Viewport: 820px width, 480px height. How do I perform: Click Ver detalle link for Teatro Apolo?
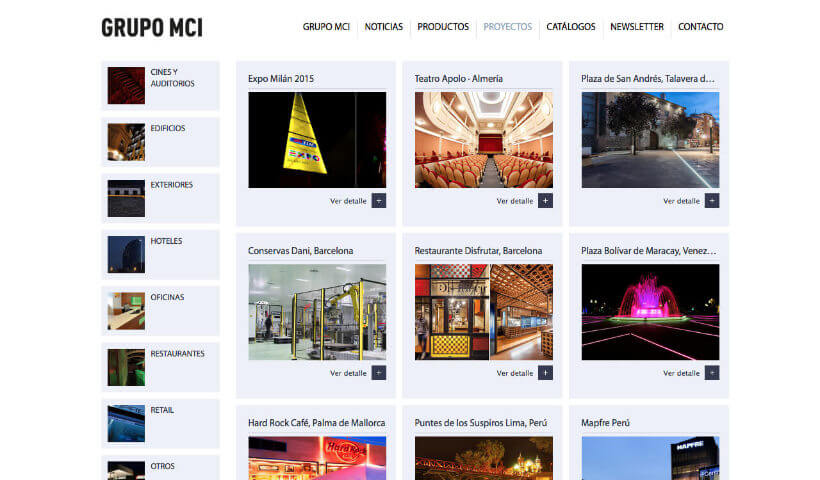pyautogui.click(x=515, y=201)
